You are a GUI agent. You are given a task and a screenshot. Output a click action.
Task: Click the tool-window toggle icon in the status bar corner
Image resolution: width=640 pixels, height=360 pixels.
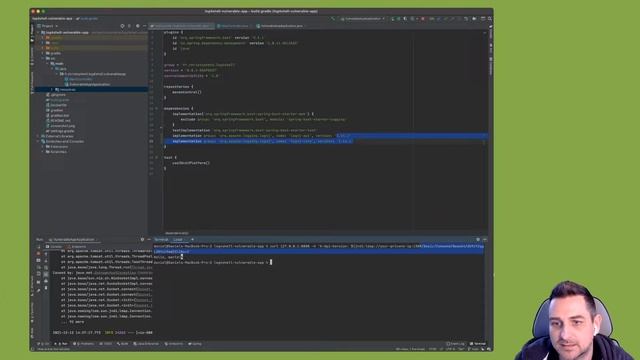(x=33, y=349)
